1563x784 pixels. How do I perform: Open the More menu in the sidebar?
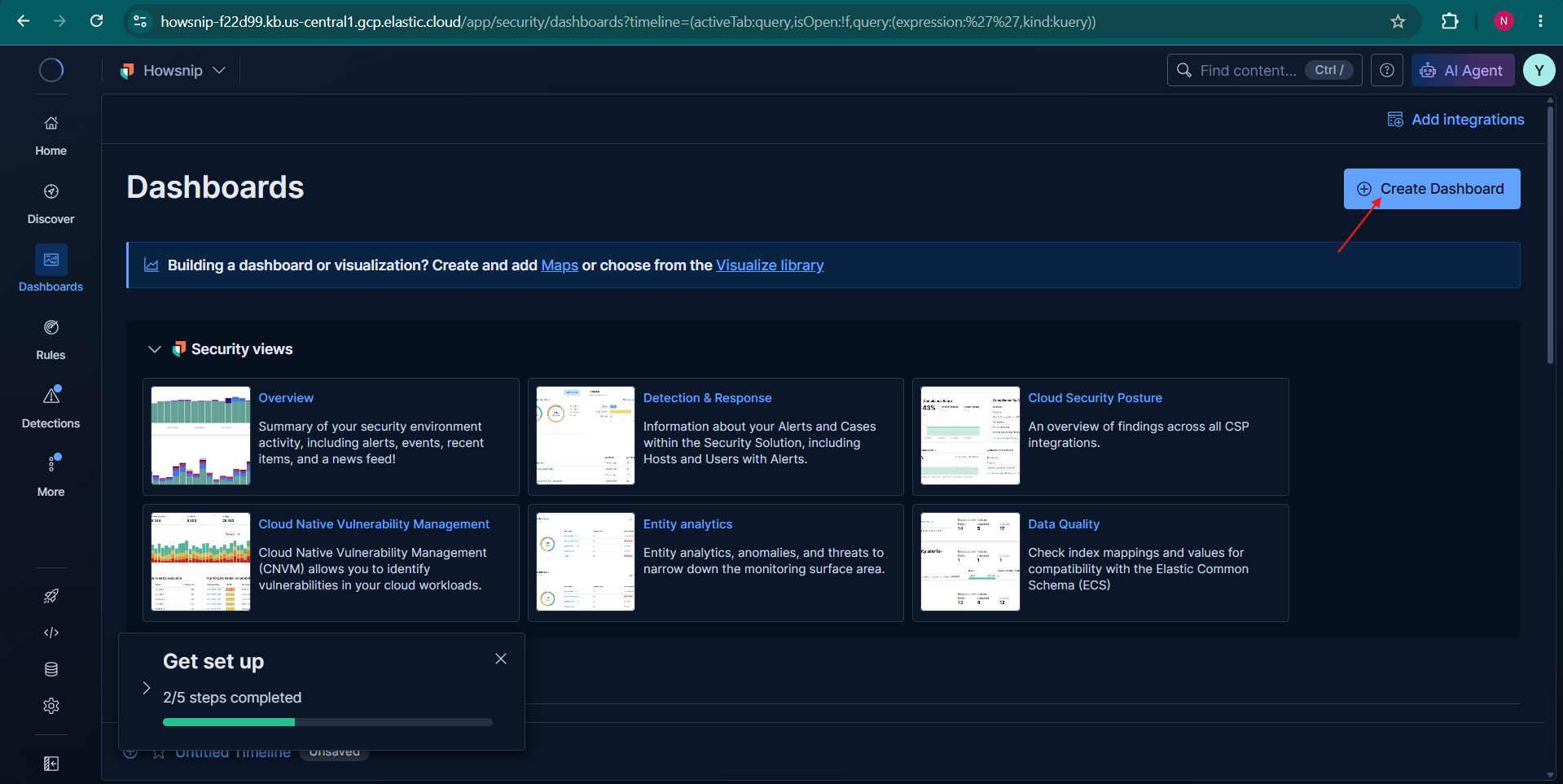pyautogui.click(x=50, y=476)
